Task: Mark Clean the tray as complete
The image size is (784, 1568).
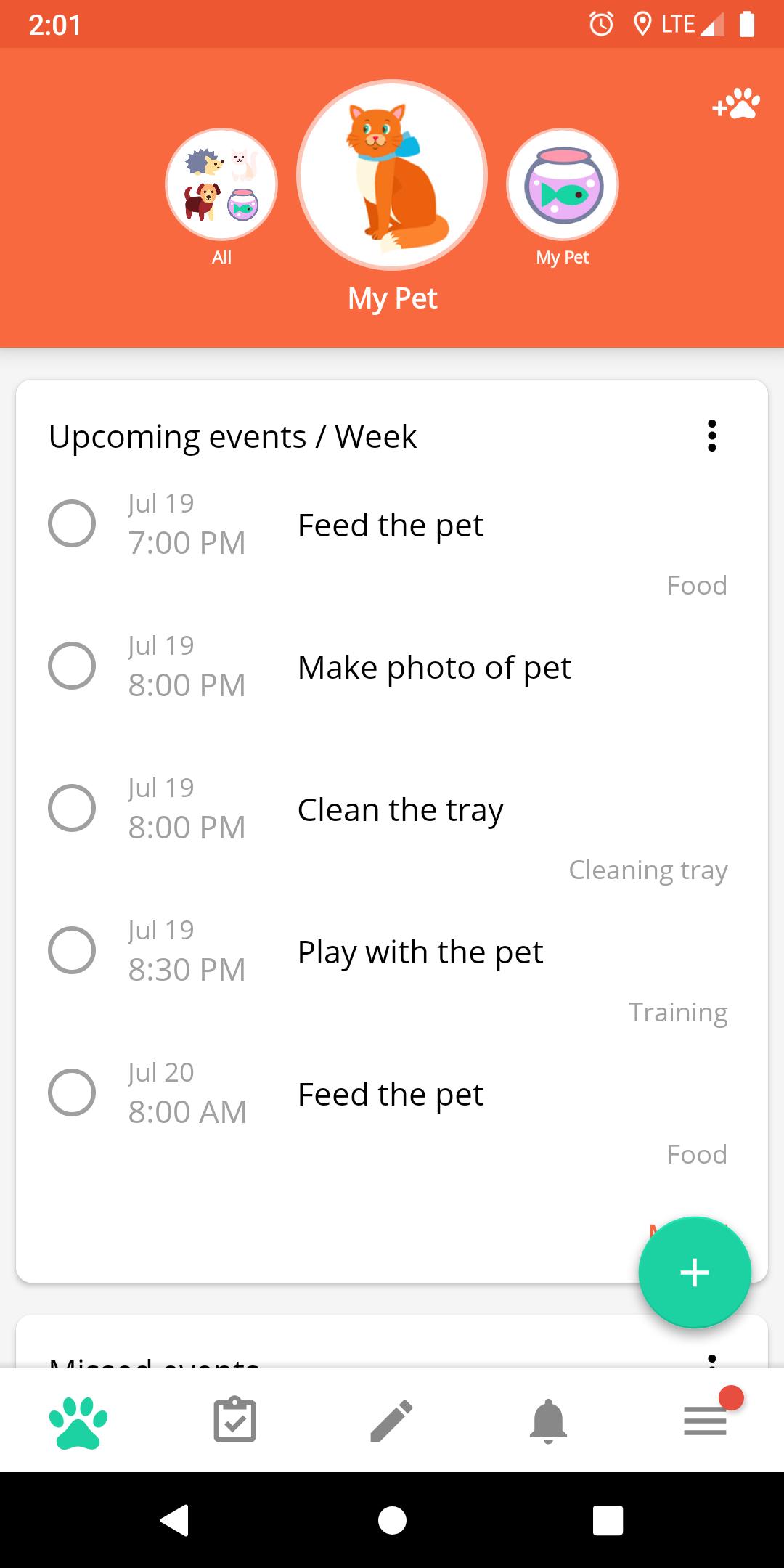Action: (x=72, y=808)
